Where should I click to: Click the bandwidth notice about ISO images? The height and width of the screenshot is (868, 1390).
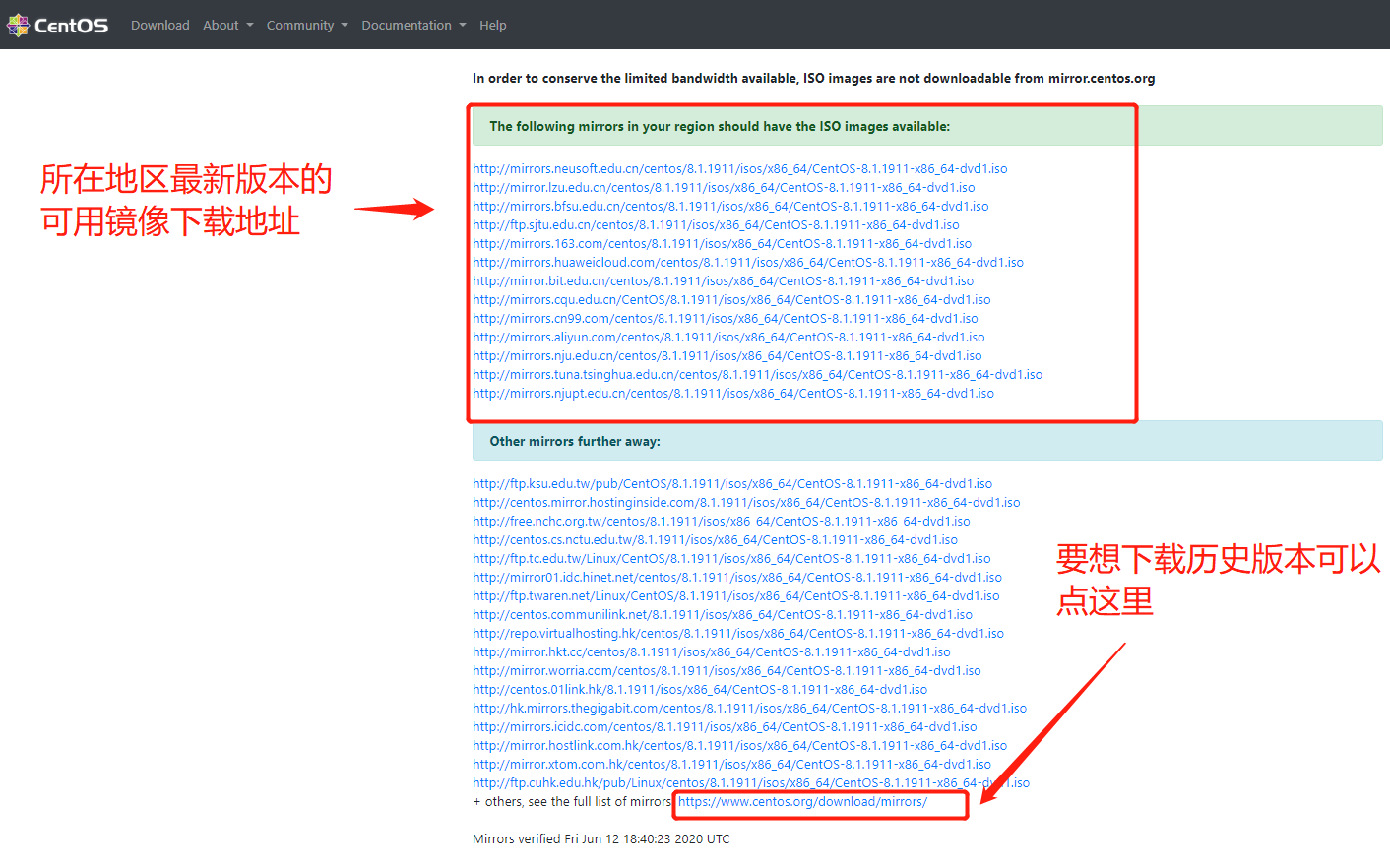click(x=813, y=79)
